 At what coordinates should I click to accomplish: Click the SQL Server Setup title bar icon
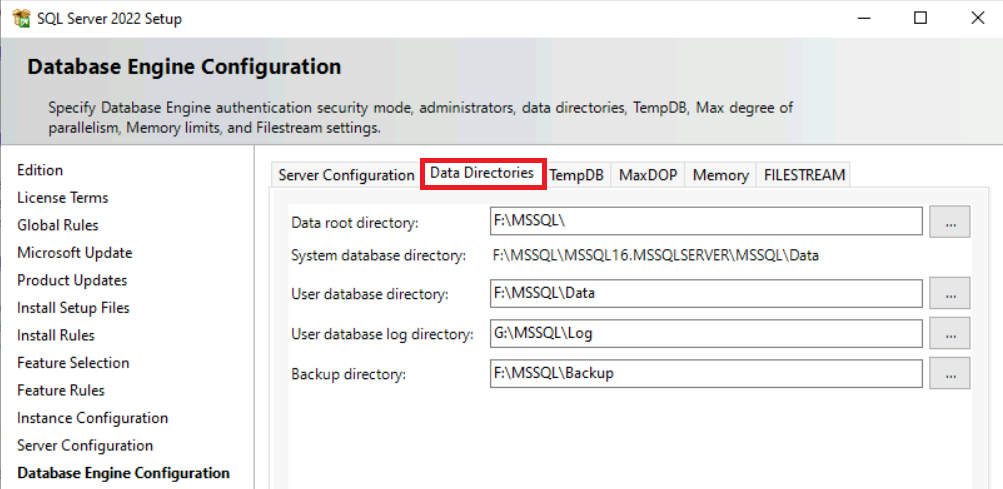pos(22,18)
